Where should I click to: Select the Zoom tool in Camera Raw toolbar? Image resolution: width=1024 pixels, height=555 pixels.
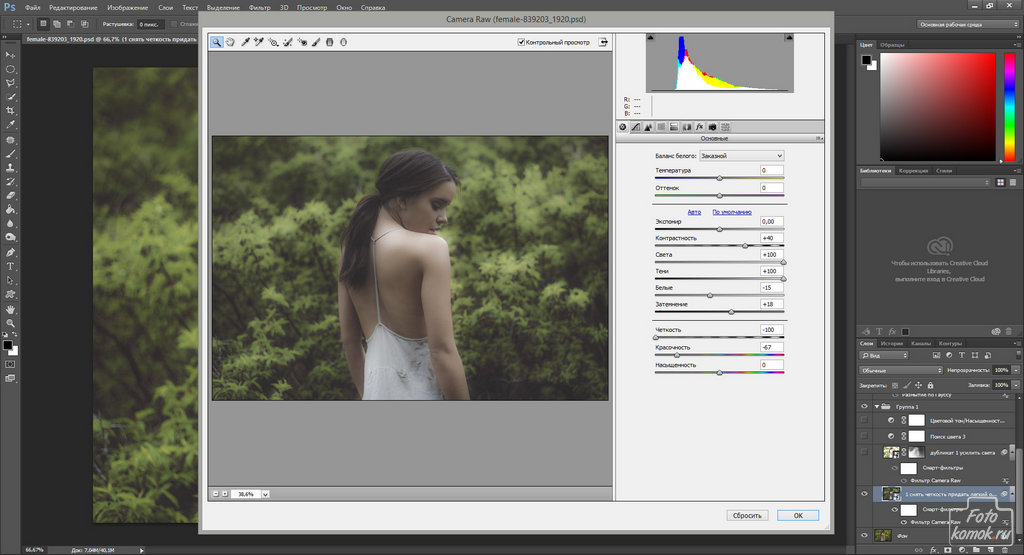(x=217, y=42)
